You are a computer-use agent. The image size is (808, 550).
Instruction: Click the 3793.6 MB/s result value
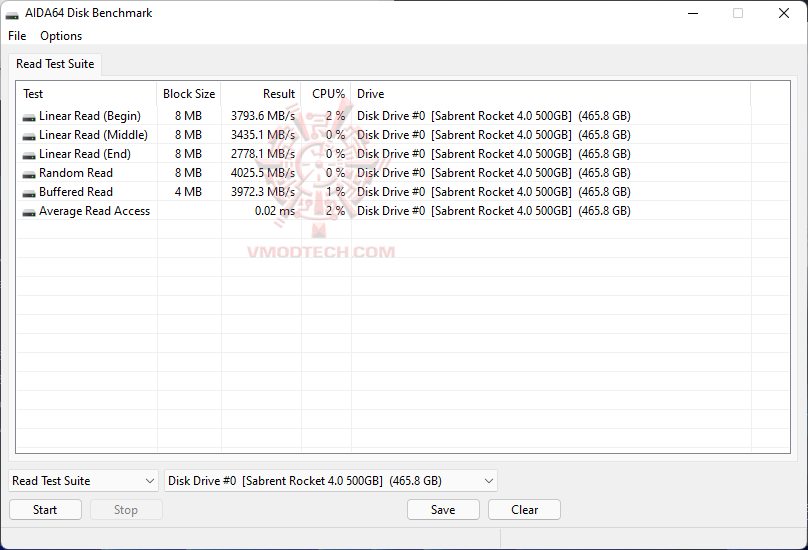click(263, 116)
